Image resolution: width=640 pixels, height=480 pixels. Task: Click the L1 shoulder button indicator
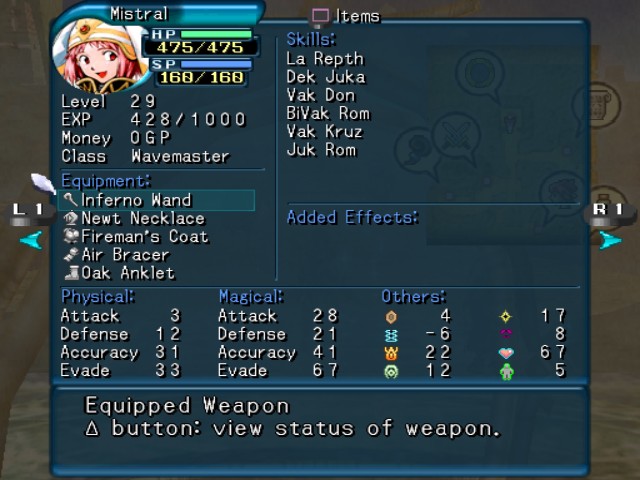pyautogui.click(x=31, y=214)
